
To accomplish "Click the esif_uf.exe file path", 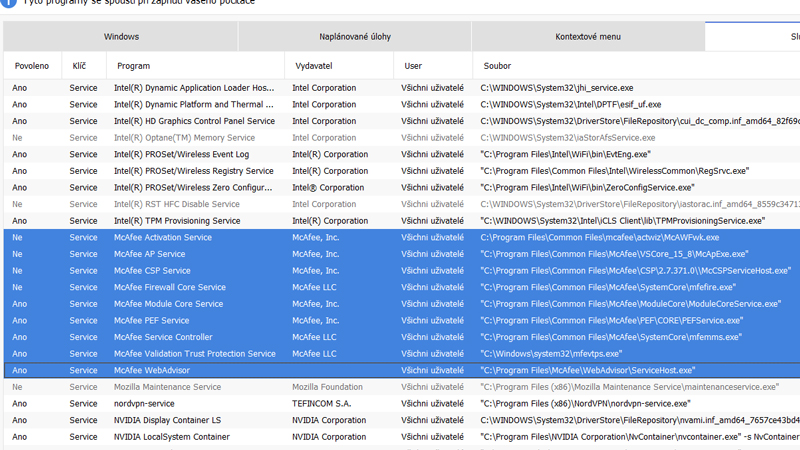I will (570, 104).
